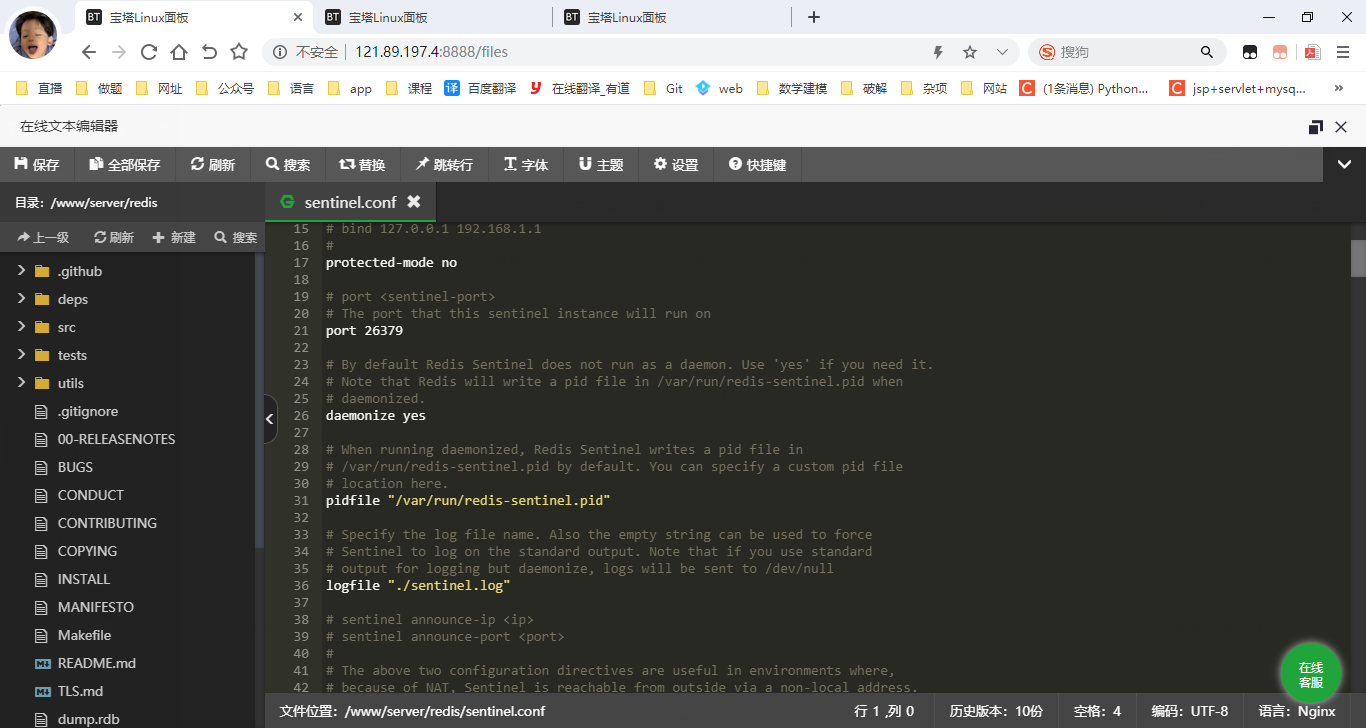This screenshot has width=1366, height=728.
Task: Open the online support (在线客服) bubble
Action: point(1310,675)
